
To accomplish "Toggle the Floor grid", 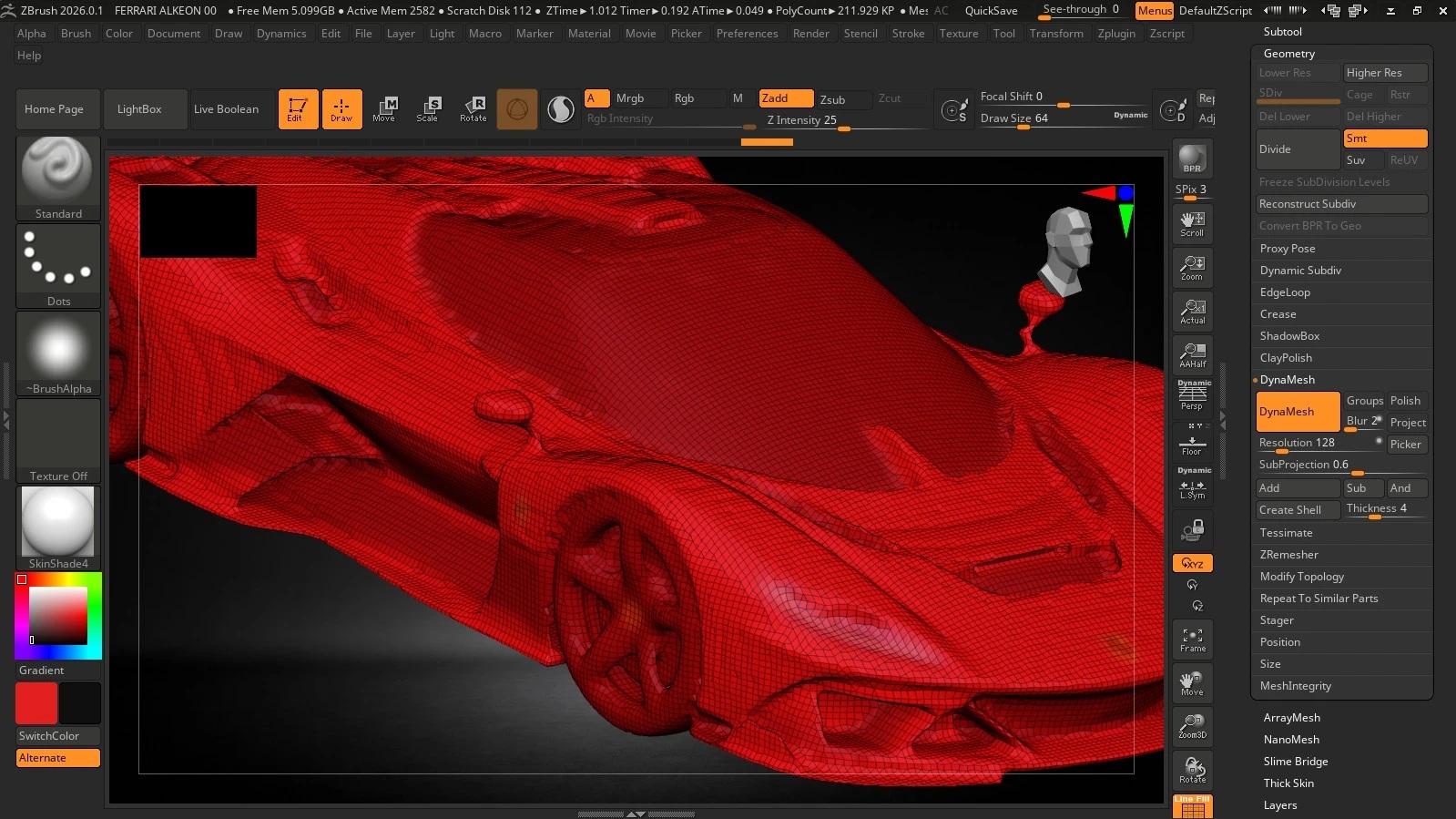I will (1192, 440).
